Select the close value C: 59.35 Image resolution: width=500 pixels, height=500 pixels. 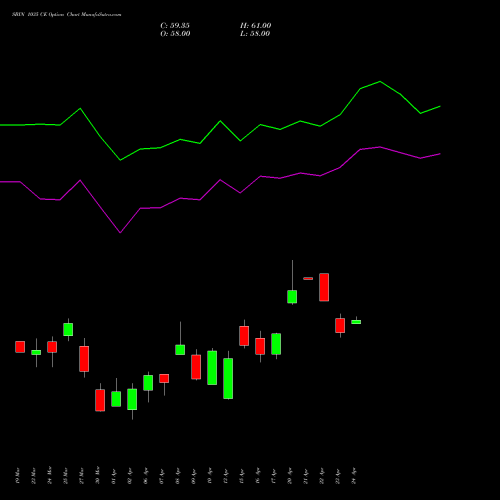pyautogui.click(x=175, y=26)
